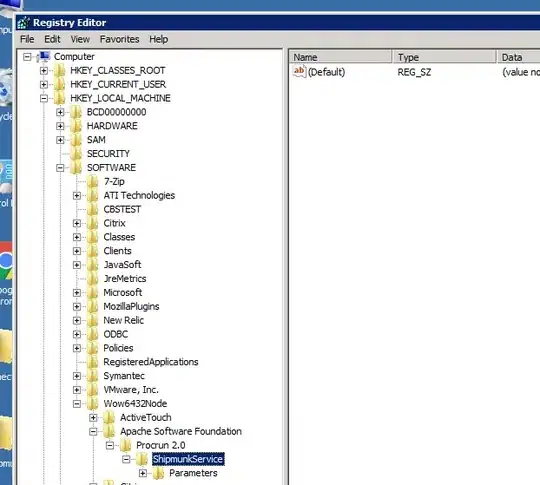
Task: Select the ODBC key label
Action: click(x=116, y=334)
